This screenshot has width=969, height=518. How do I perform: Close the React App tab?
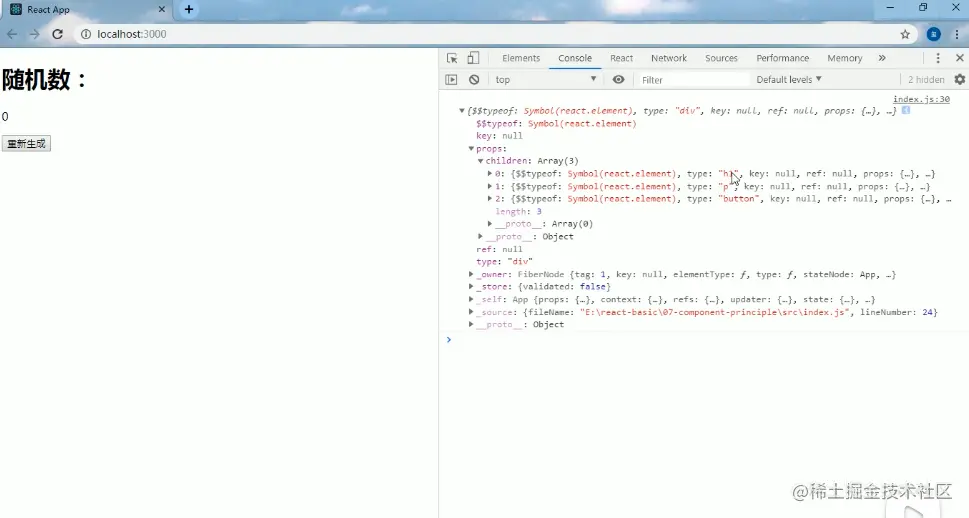pyautogui.click(x=162, y=9)
